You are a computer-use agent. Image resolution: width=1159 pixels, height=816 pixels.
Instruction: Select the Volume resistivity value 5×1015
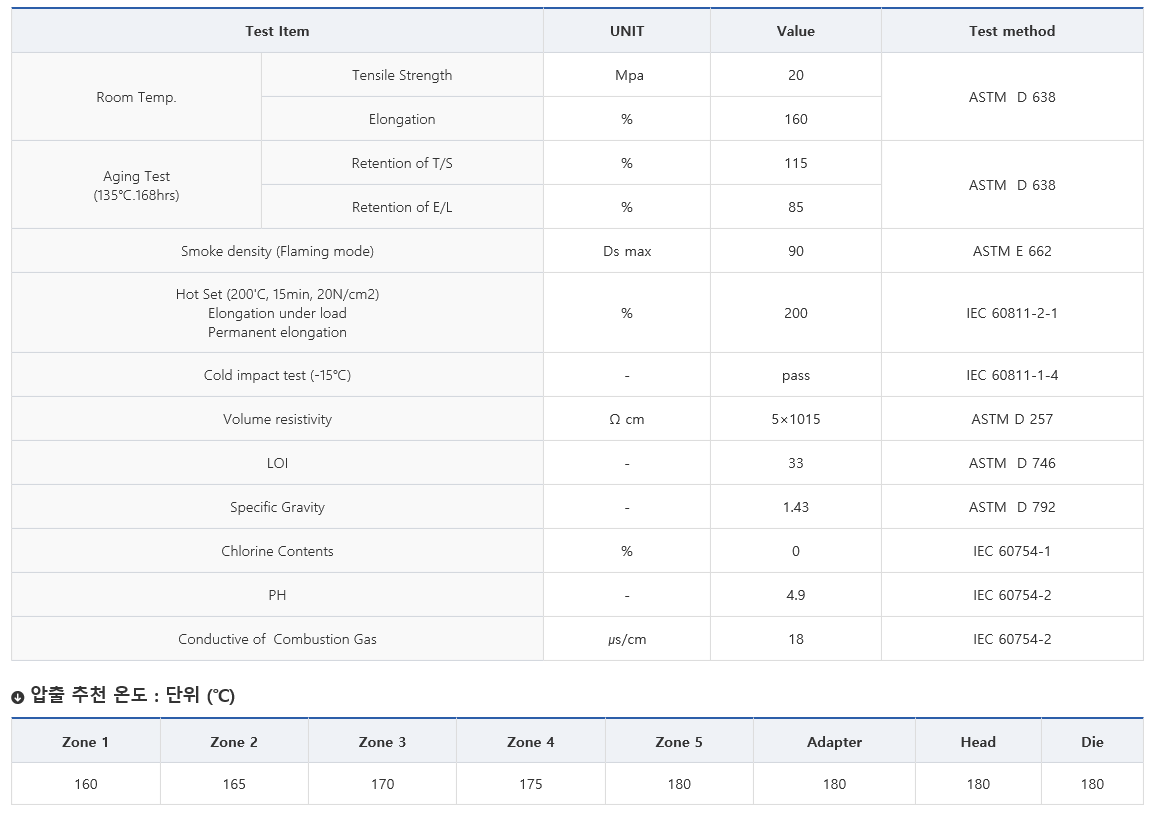795,419
